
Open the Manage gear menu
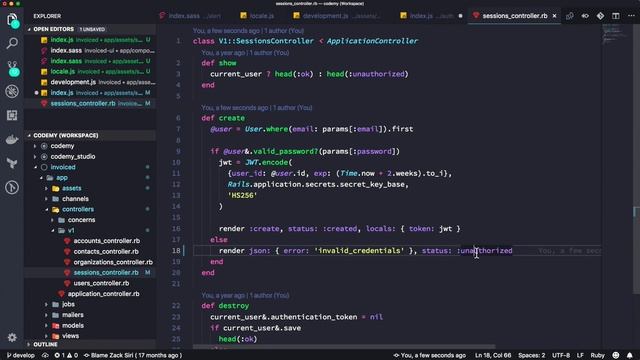pos(12,338)
